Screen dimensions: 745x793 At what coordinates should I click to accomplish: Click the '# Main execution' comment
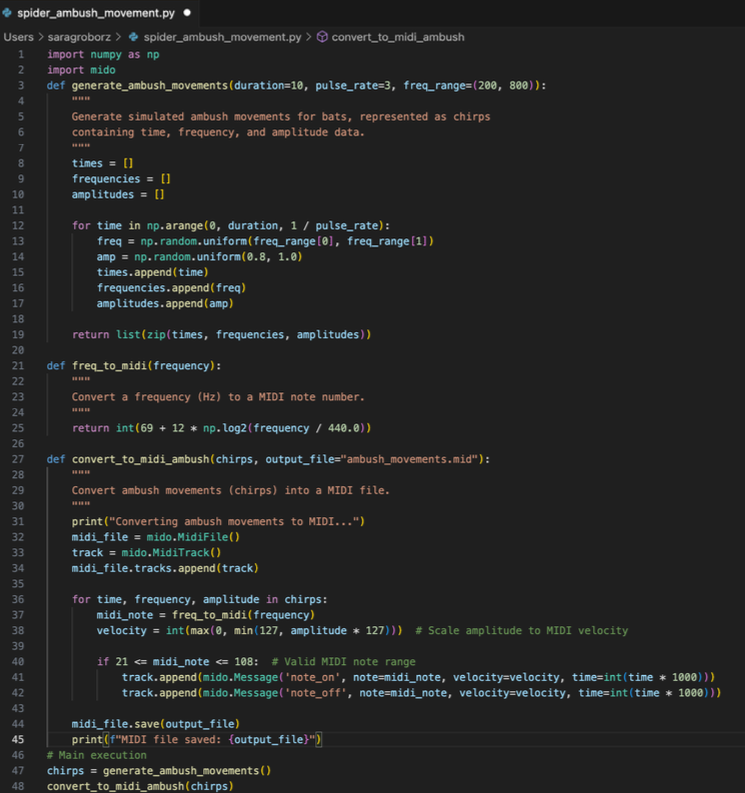(x=97, y=755)
